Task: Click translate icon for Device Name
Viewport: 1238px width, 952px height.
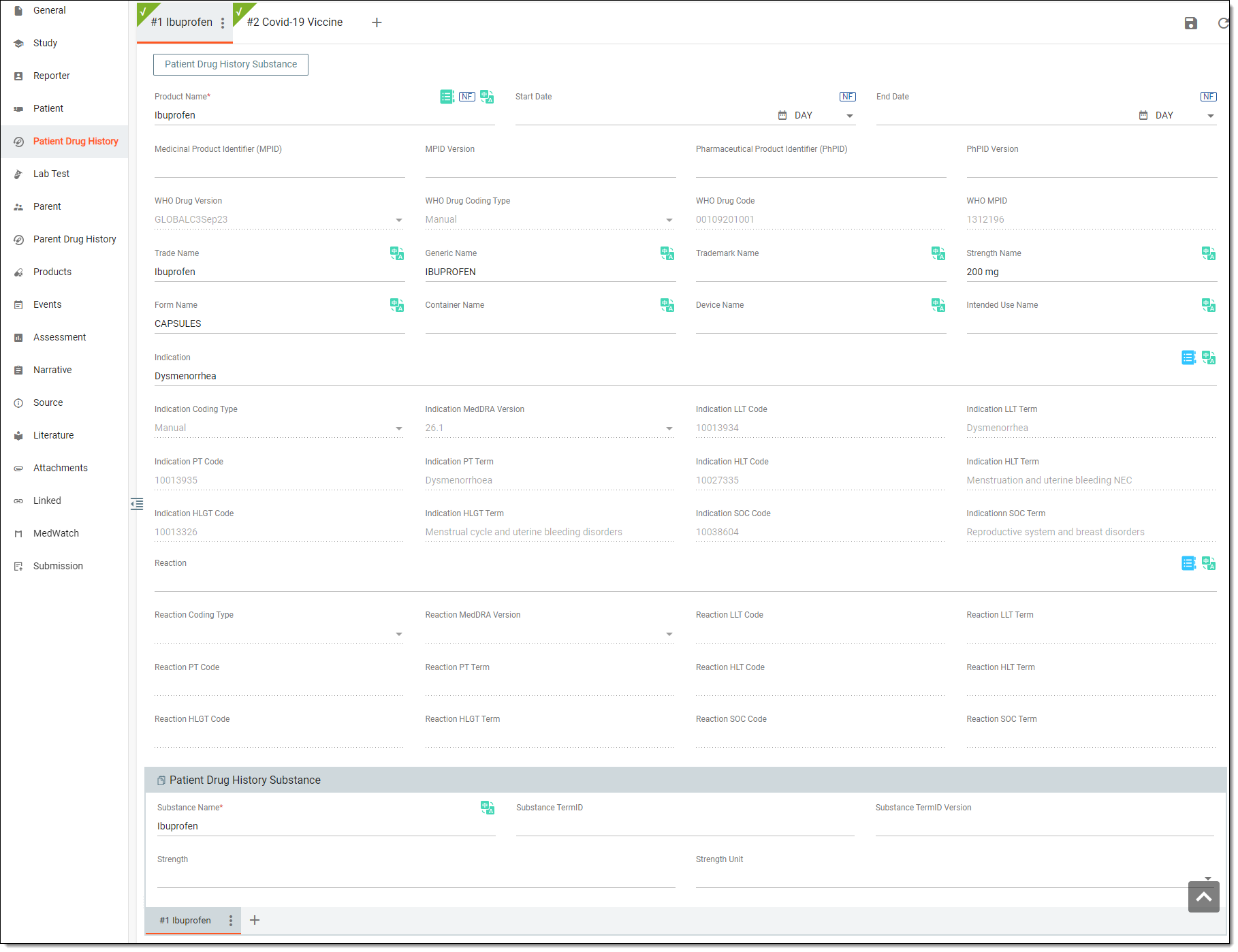Action: [x=938, y=305]
